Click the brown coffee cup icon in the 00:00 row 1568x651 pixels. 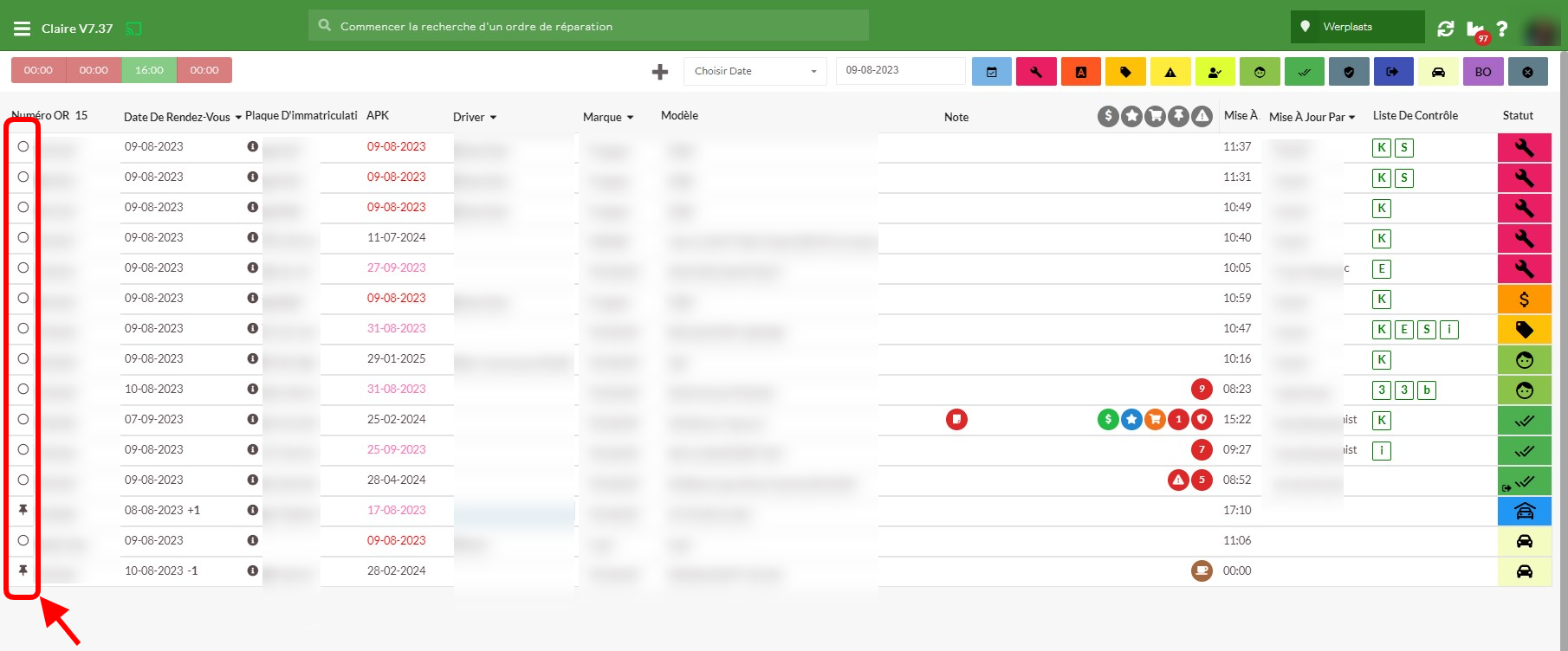(x=1202, y=571)
